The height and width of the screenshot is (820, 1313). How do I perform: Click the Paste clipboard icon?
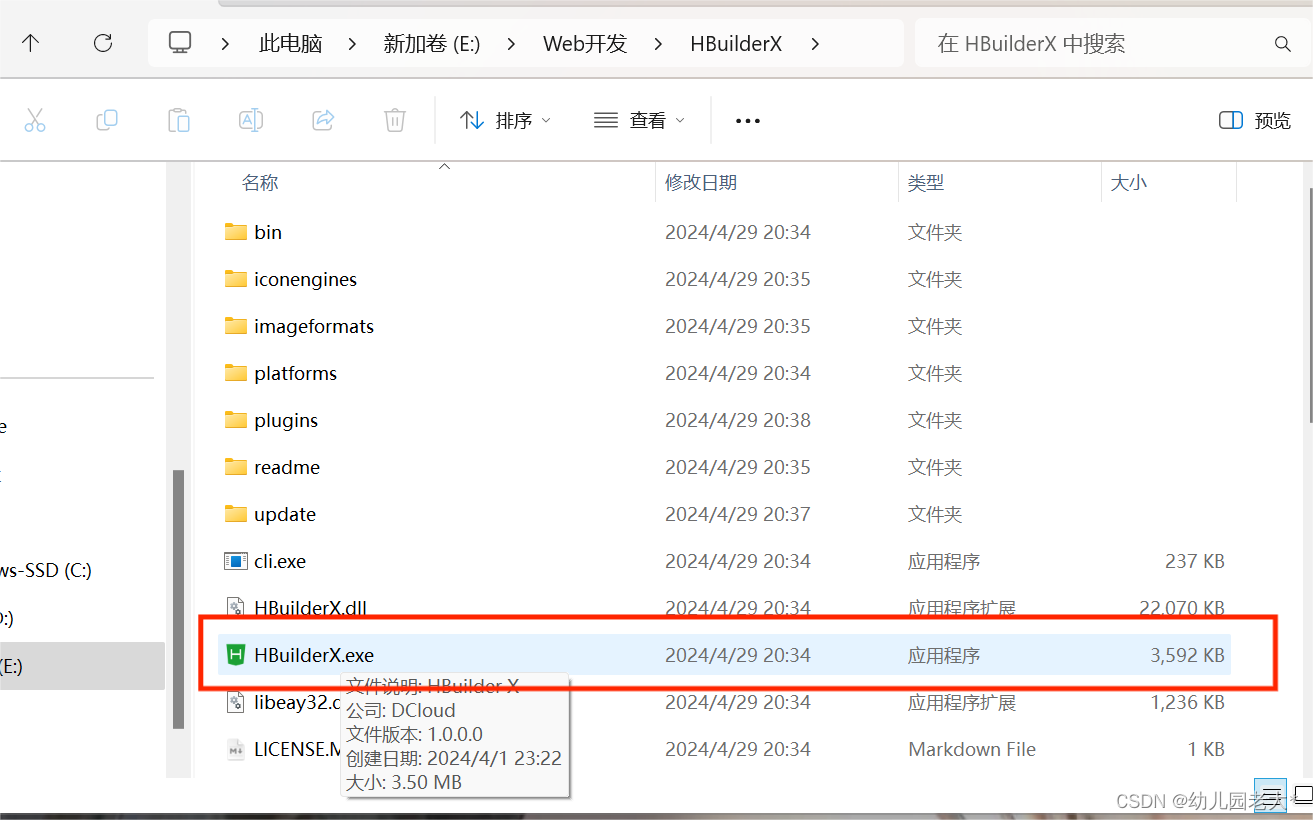179,121
